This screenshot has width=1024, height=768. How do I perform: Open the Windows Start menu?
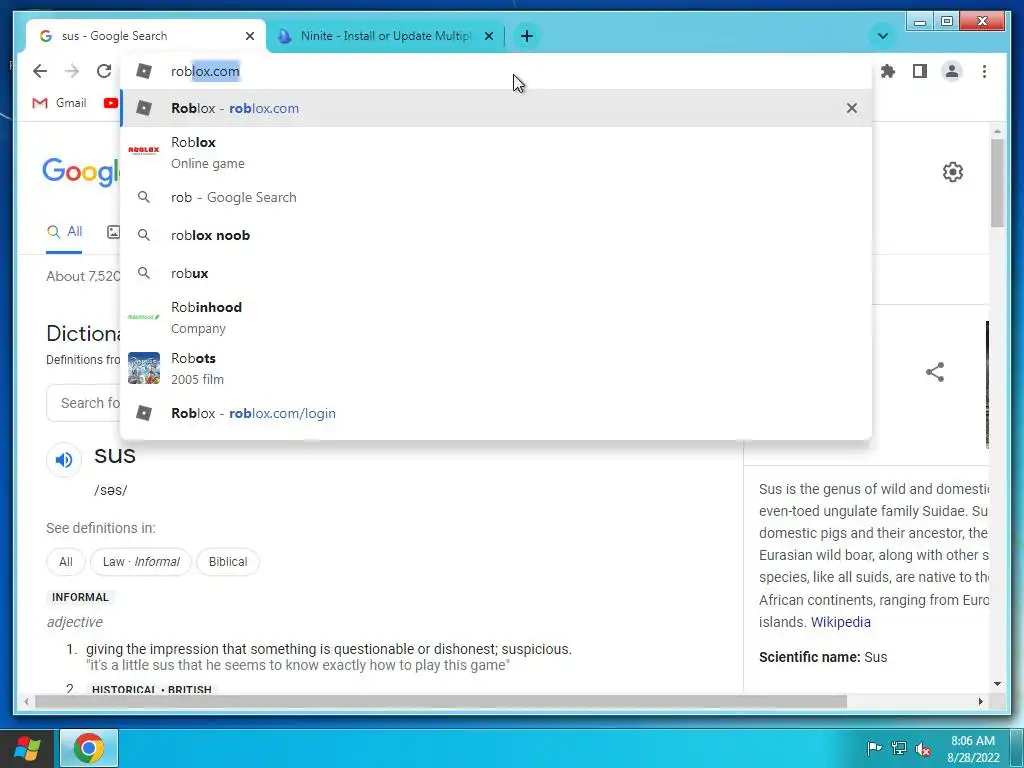tap(27, 748)
